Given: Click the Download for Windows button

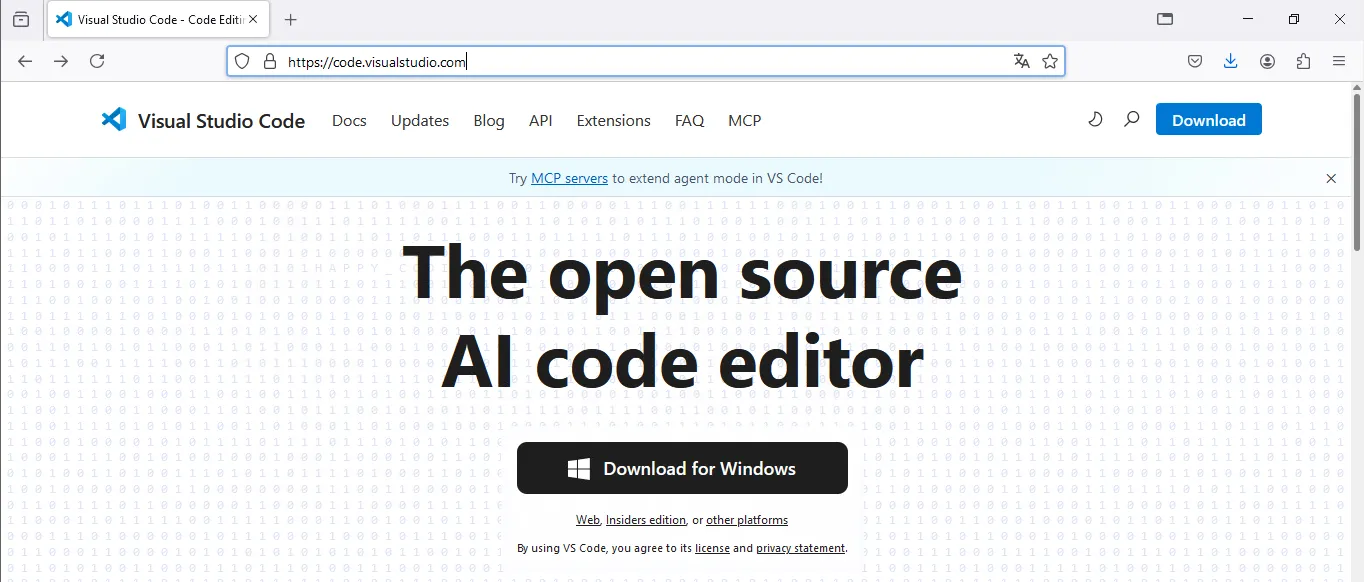Looking at the screenshot, I should pos(682,468).
